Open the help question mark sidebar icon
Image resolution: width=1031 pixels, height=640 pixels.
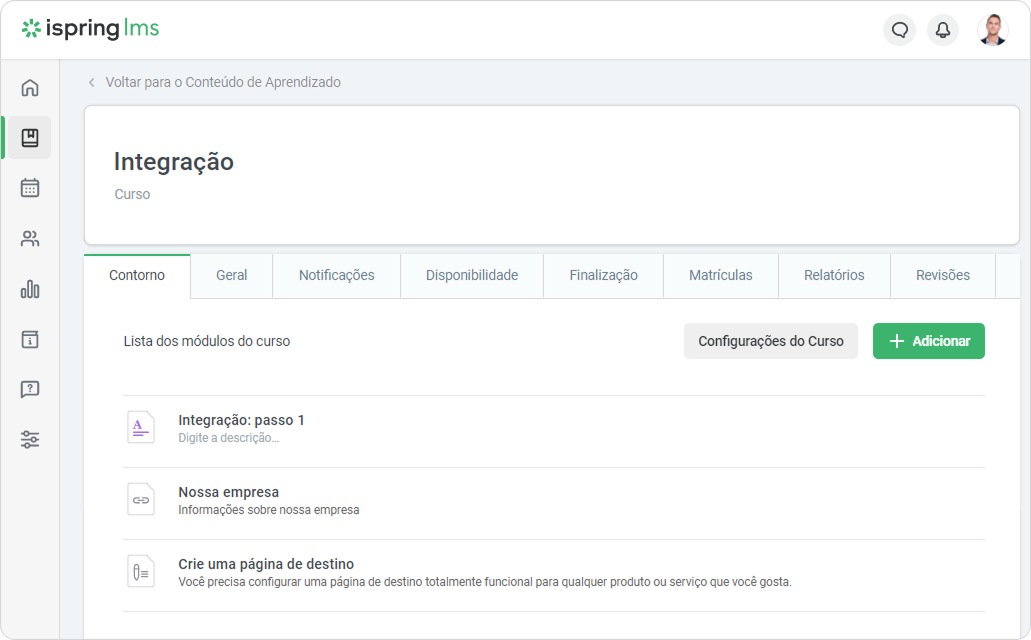tap(30, 390)
